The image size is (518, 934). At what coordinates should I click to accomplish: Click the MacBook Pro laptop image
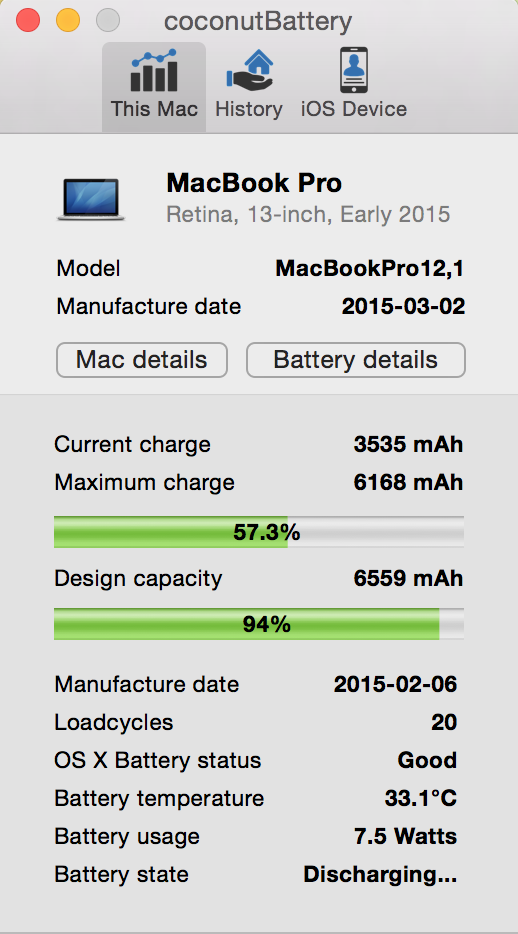click(91, 200)
